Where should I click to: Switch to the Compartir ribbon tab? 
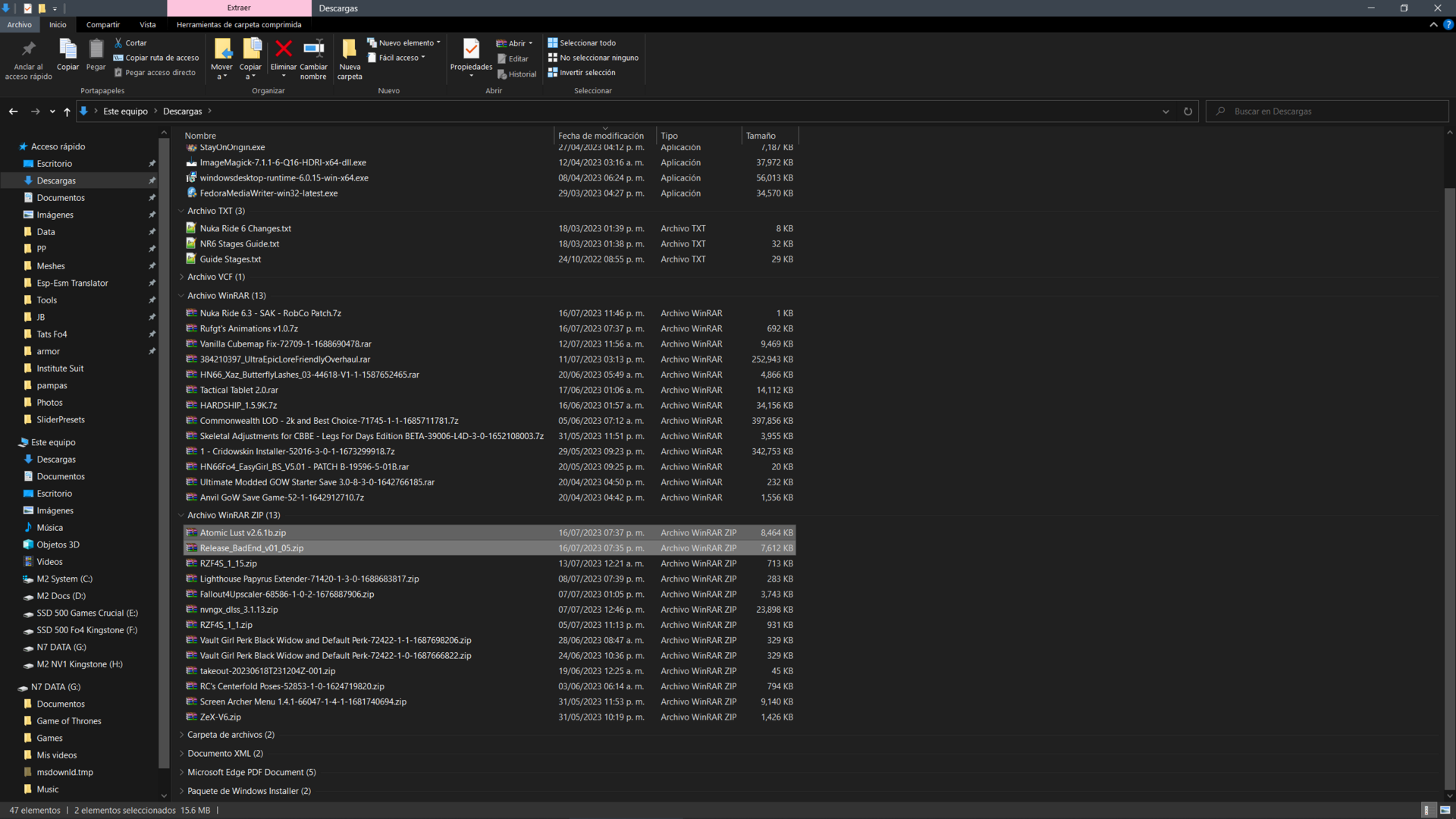pyautogui.click(x=103, y=24)
